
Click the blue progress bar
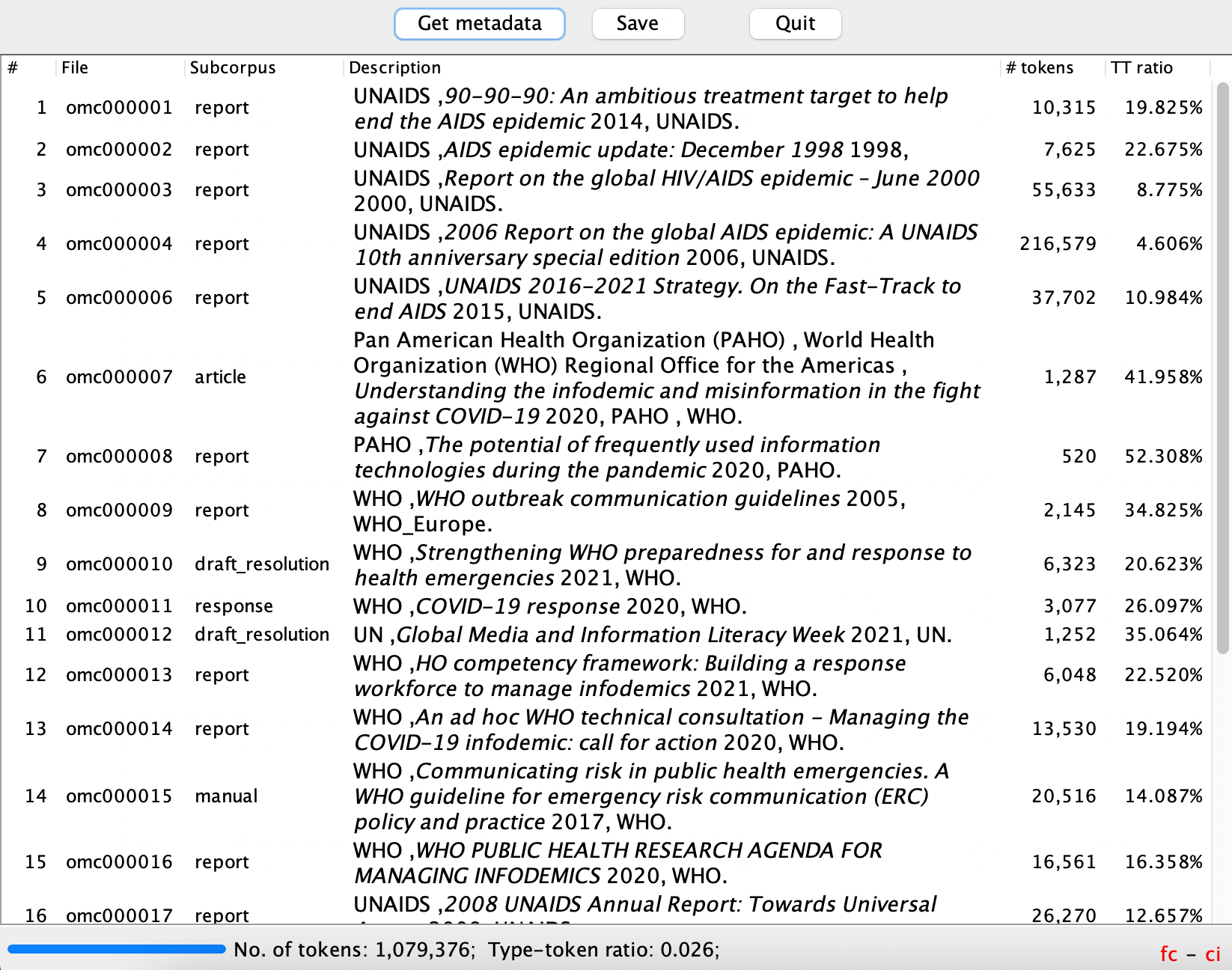[117, 949]
